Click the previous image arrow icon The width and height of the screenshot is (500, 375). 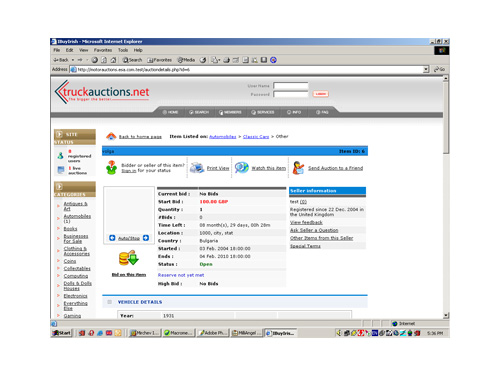click(112, 238)
